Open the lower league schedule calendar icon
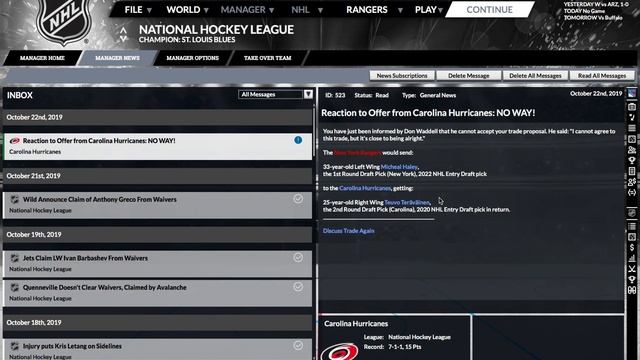 [x=632, y=237]
